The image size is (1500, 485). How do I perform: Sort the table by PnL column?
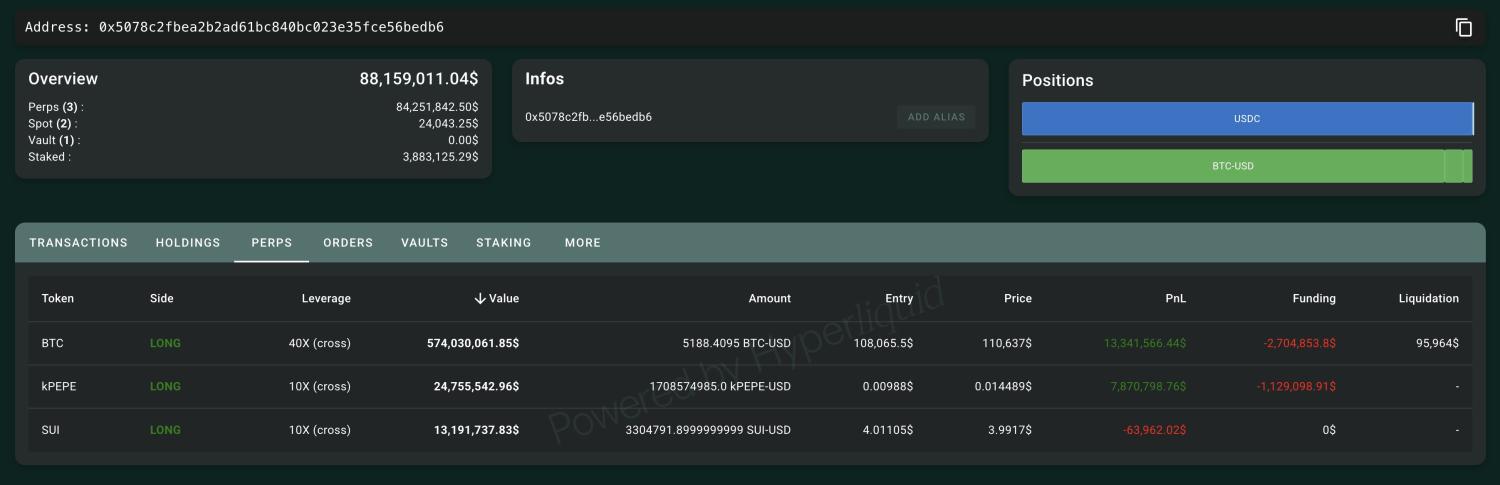[1175, 298]
